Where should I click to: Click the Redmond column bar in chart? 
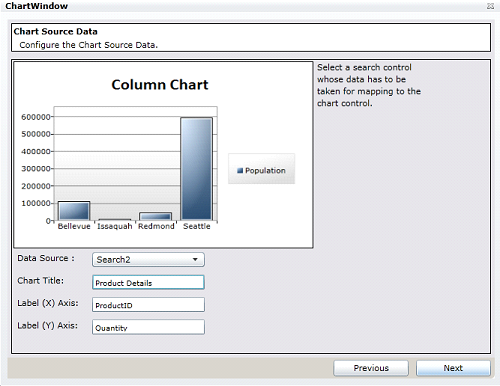point(155,216)
